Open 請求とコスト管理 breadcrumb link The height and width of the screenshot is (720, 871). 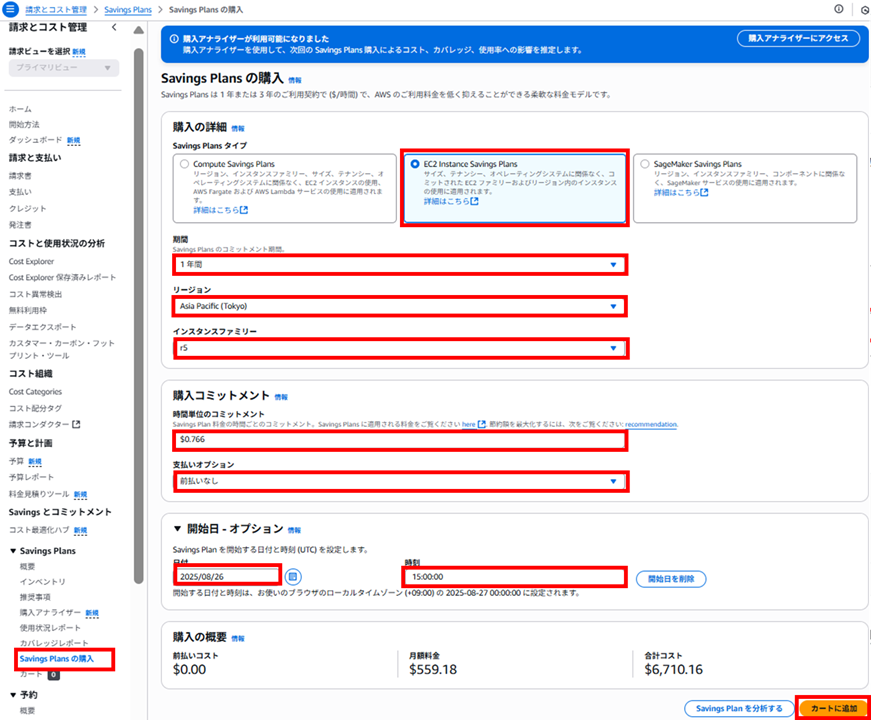click(56, 9)
